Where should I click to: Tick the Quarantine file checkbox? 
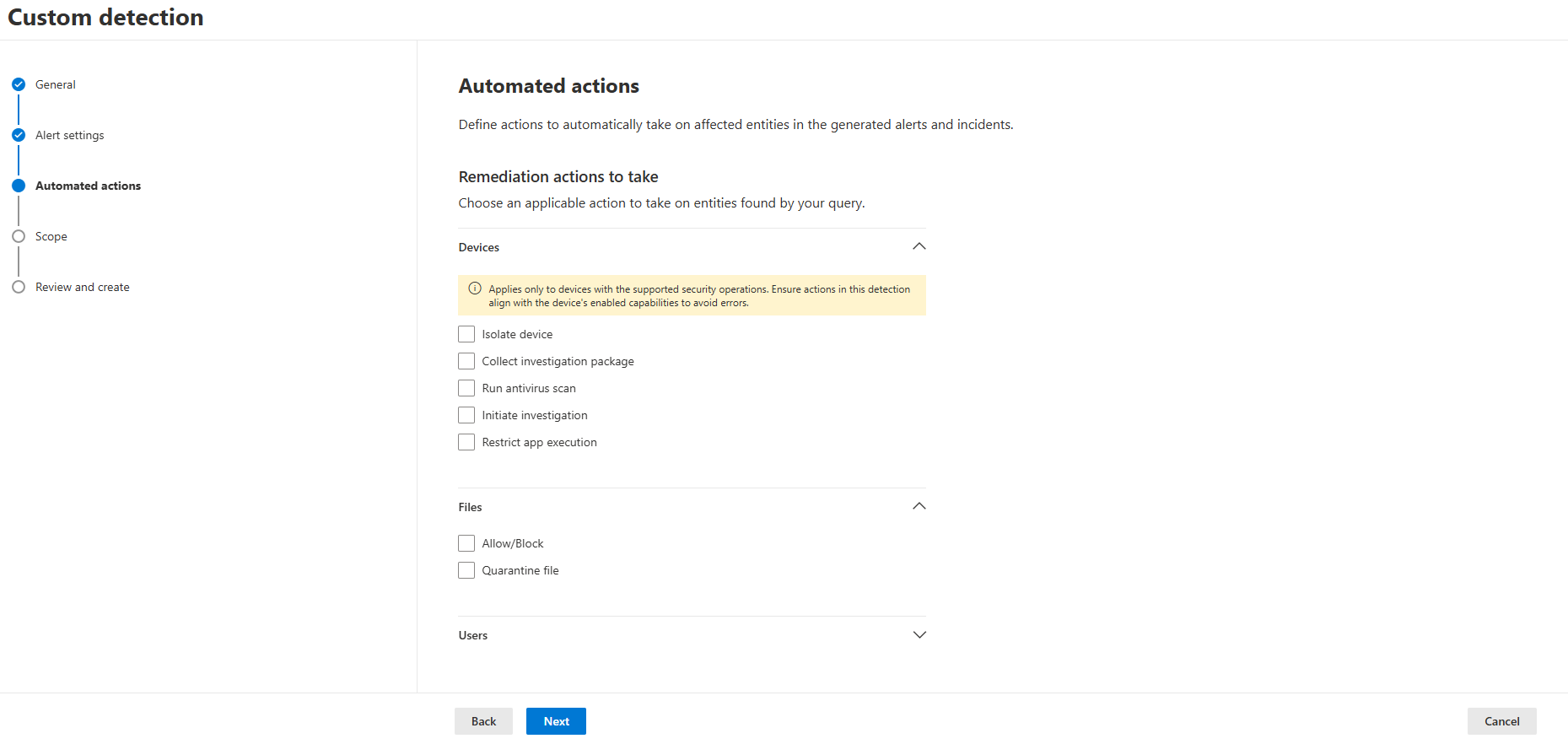pos(466,570)
